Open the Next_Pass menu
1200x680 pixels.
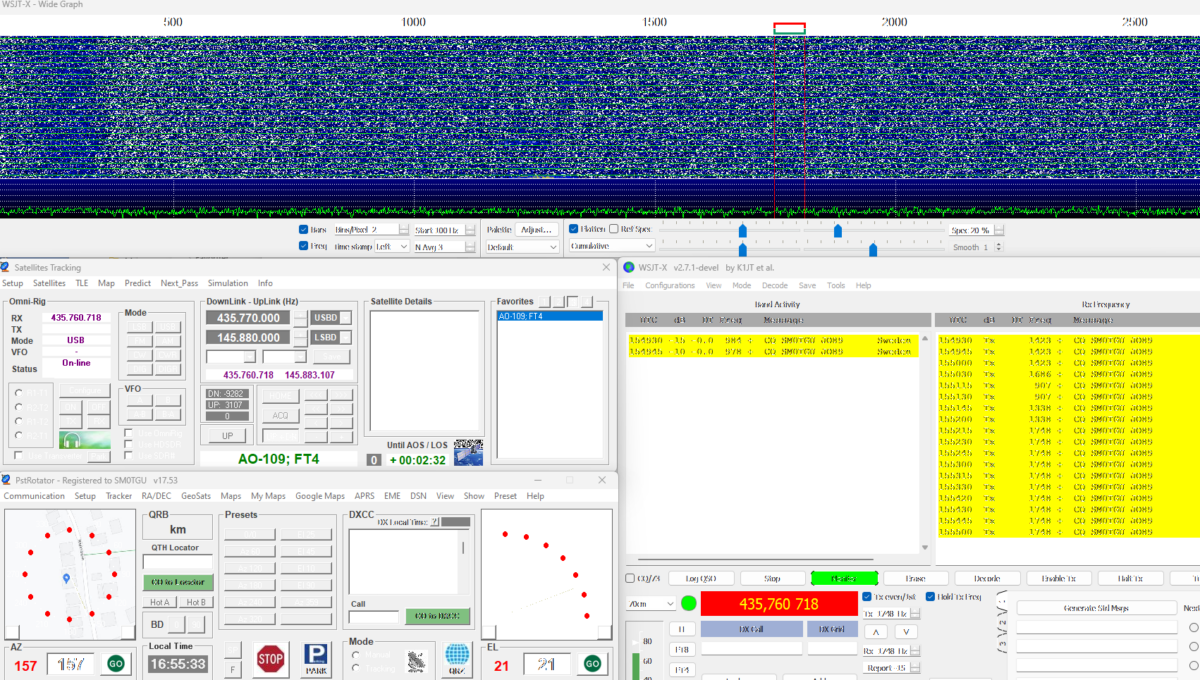[x=179, y=283]
